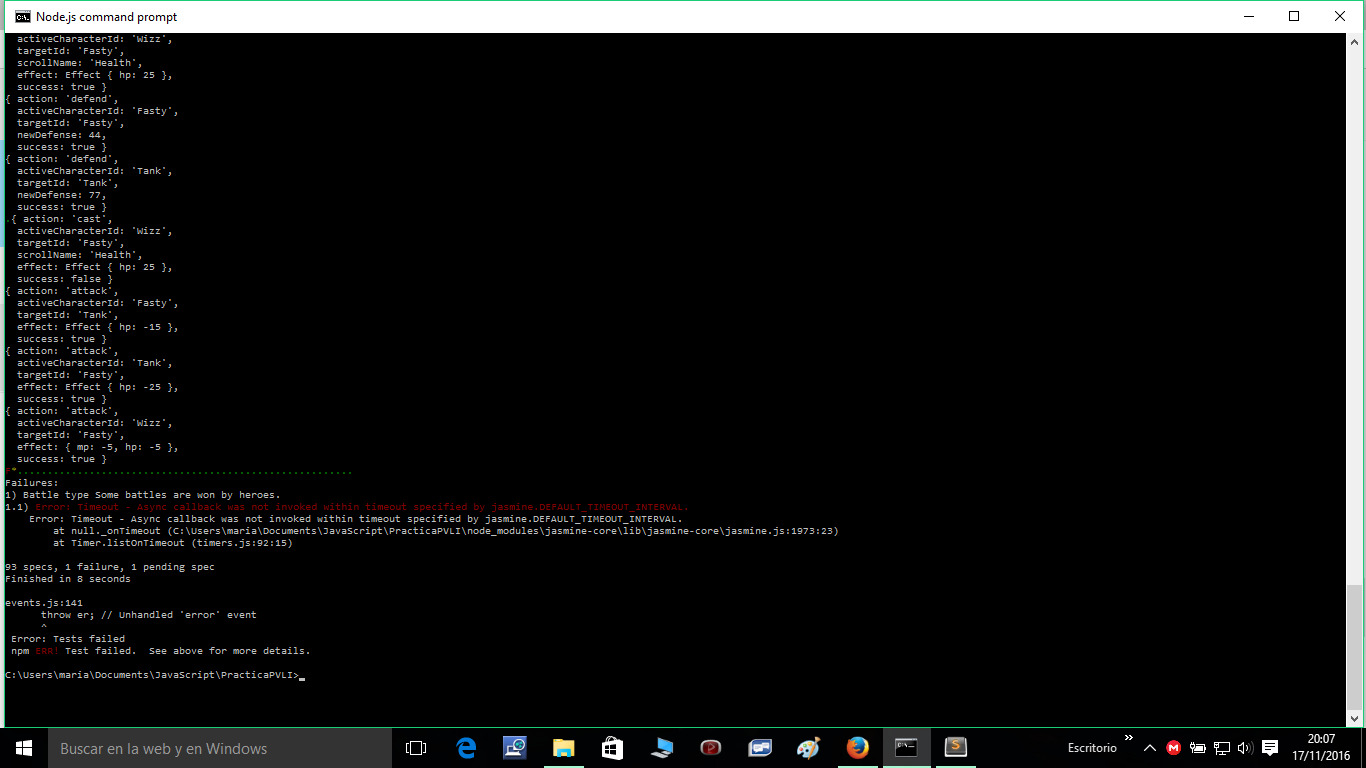Open File Explorer from the taskbar
The image size is (1366, 768).
click(564, 748)
